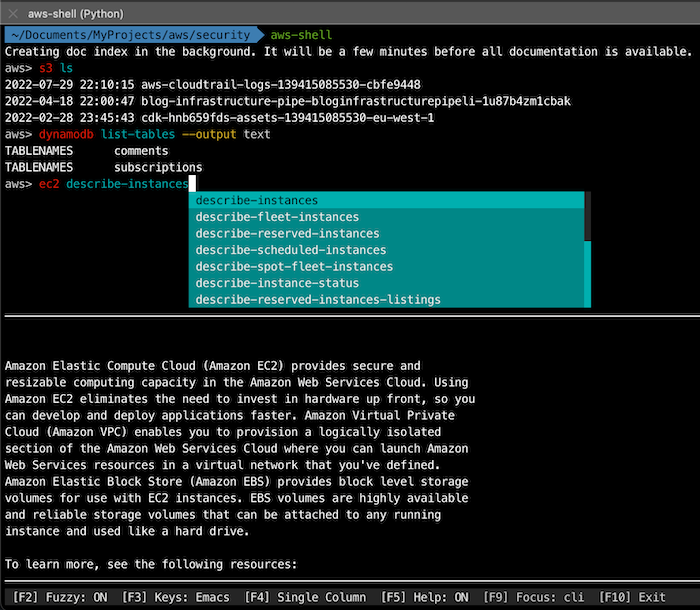Click the 'subscriptions' table name

(158, 167)
